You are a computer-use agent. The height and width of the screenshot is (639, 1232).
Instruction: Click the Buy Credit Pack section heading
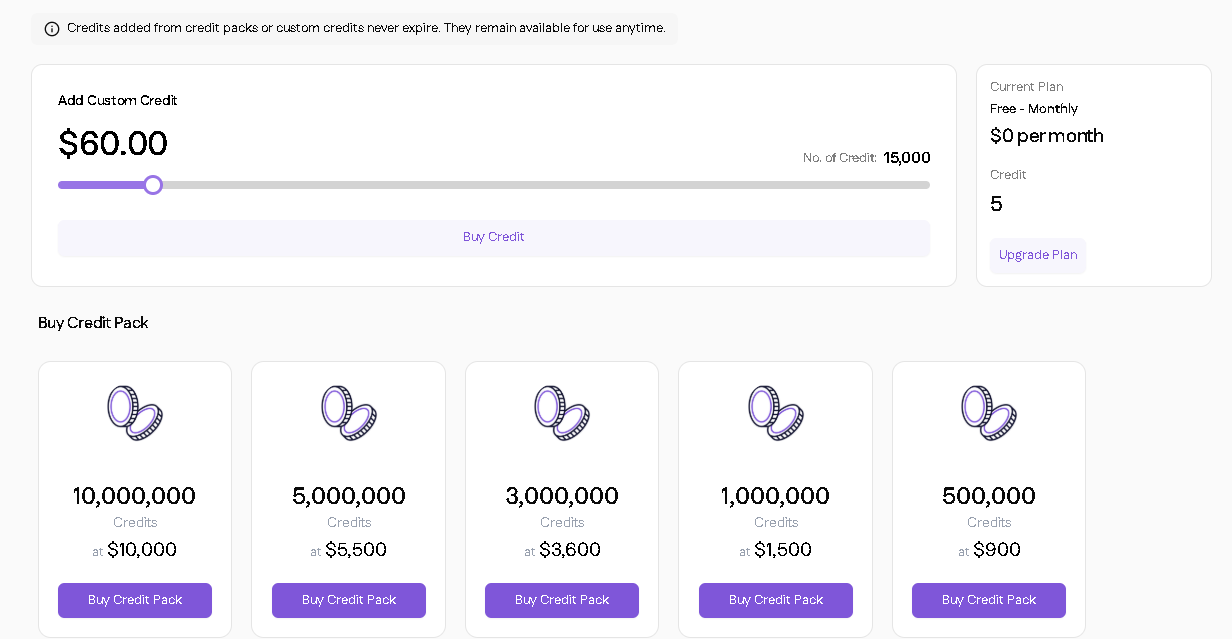tap(93, 323)
